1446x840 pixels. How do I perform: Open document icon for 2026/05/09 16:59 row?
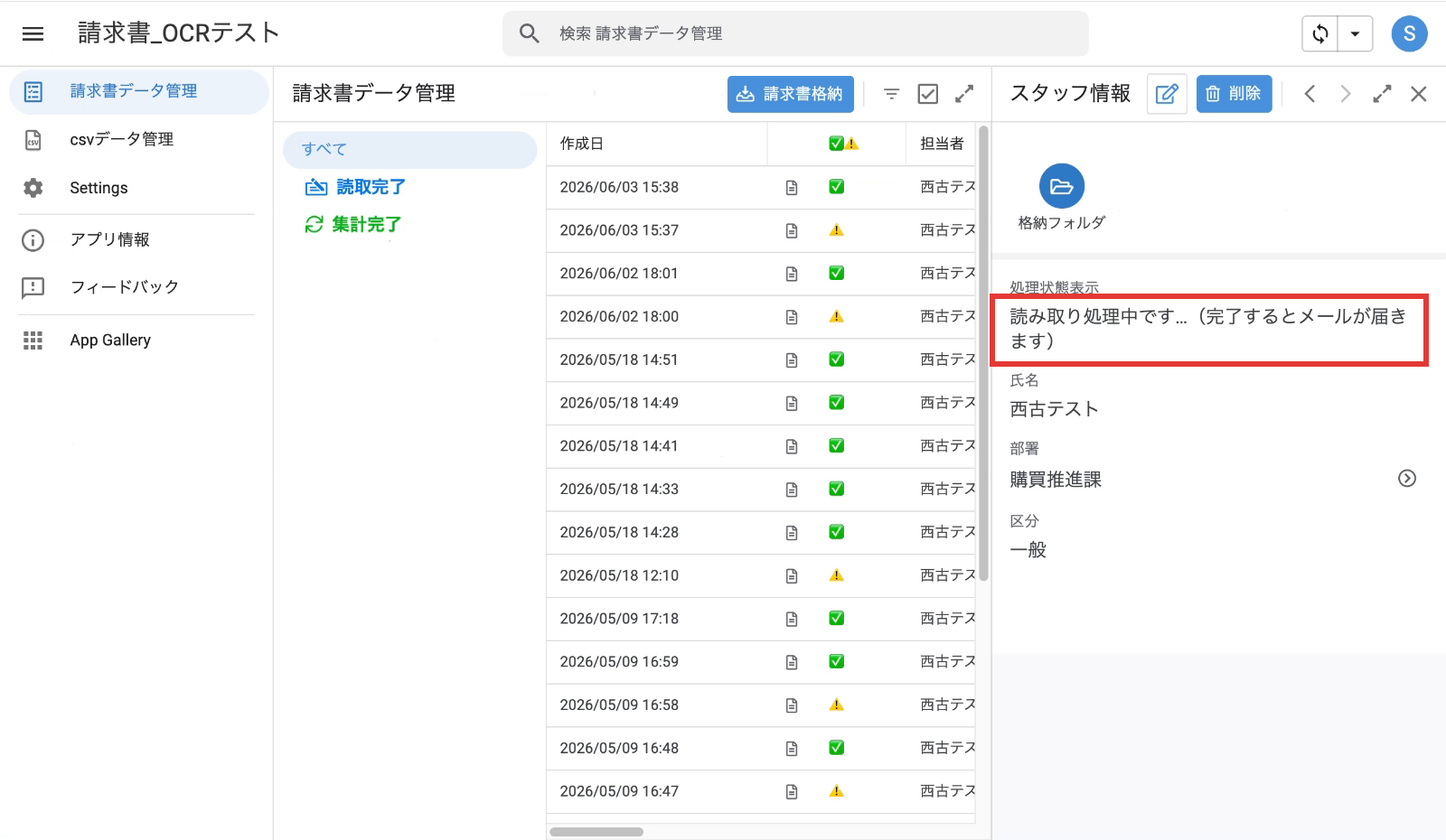792,662
